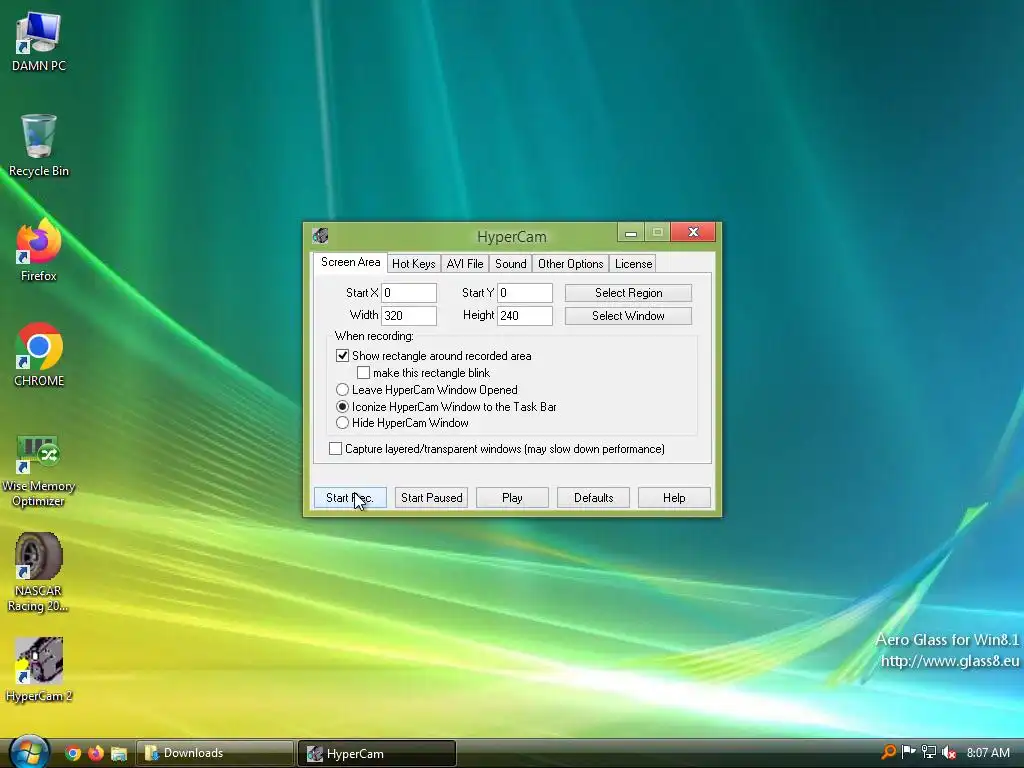Viewport: 1024px width, 768px height.
Task: Click the Select Region button
Action: pos(628,293)
